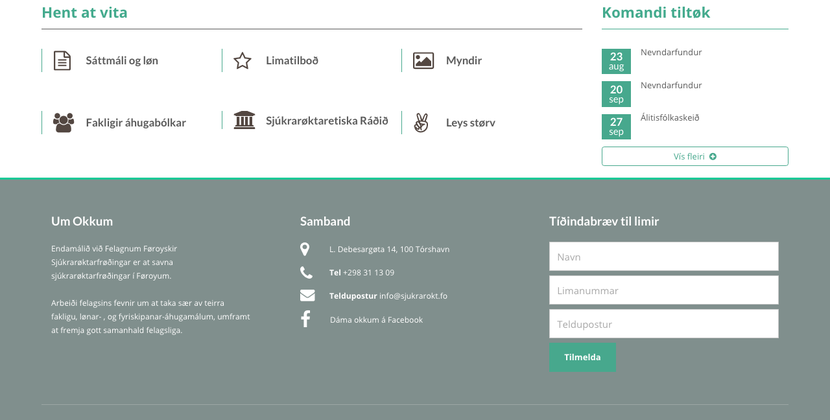Click the envelope icon next to Teldupostur
The height and width of the screenshot is (420, 830).
pyautogui.click(x=307, y=296)
